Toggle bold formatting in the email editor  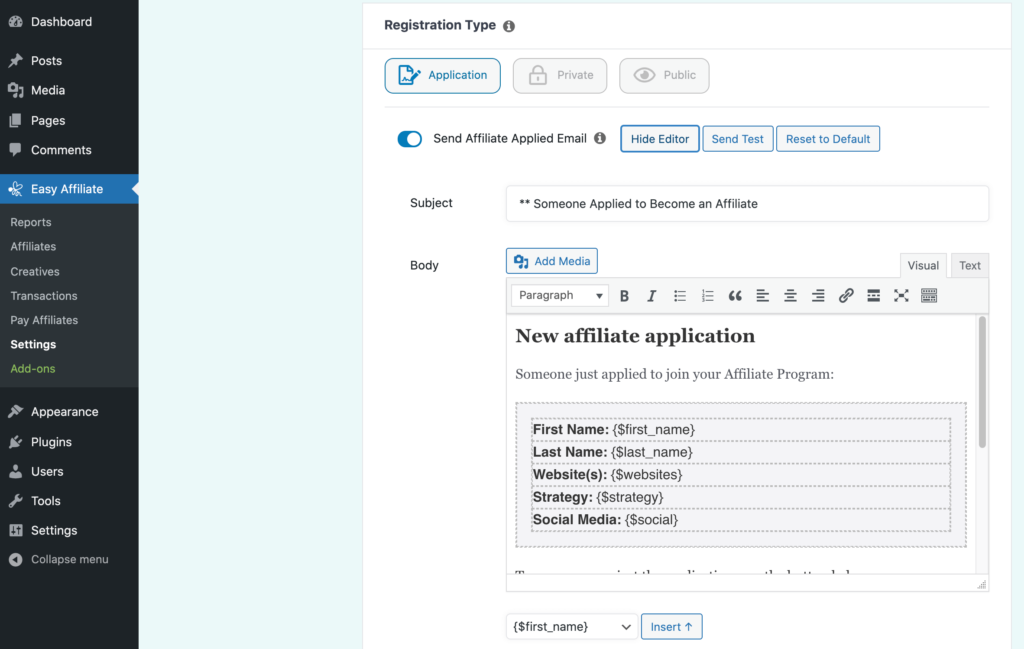coord(624,295)
